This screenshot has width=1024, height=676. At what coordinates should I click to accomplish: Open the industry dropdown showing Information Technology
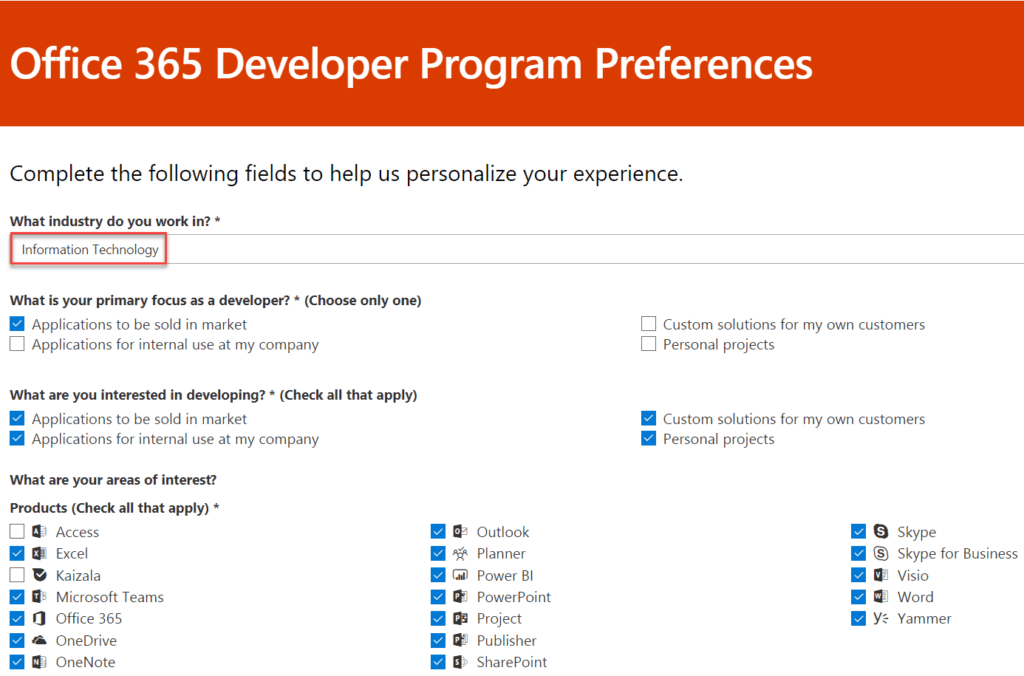tap(517, 249)
